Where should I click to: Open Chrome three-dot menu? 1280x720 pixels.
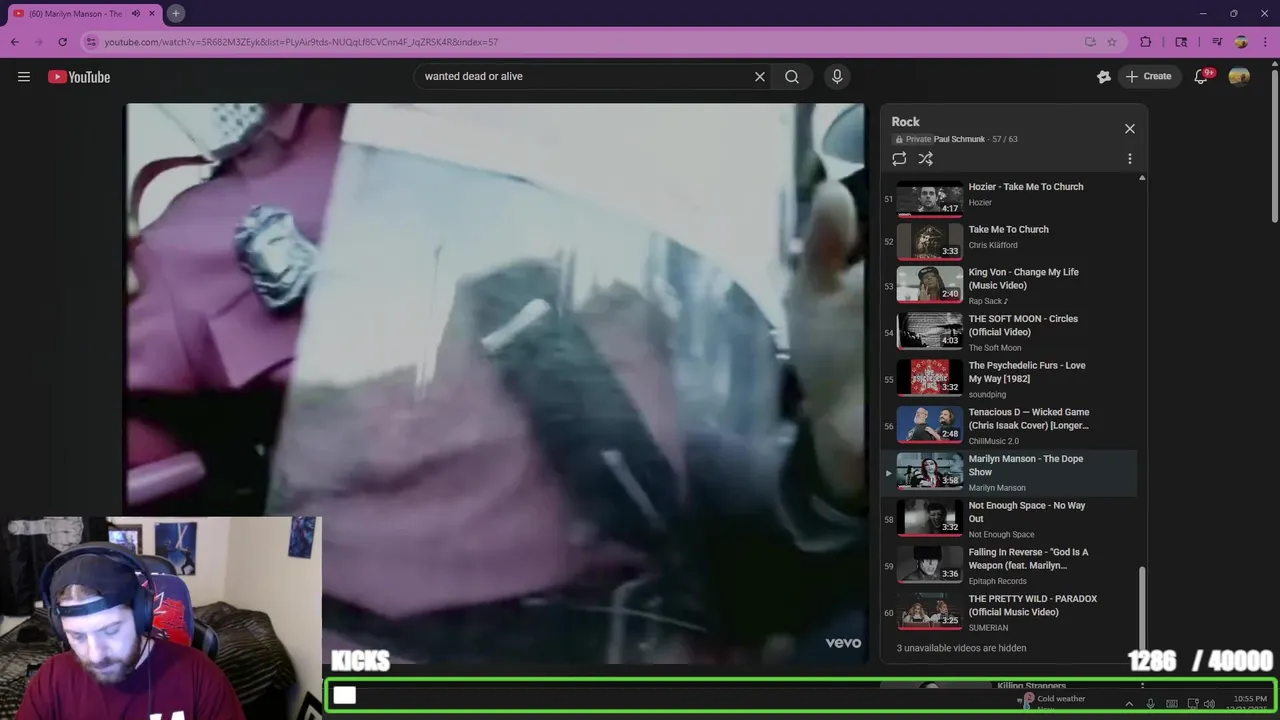(1266, 42)
